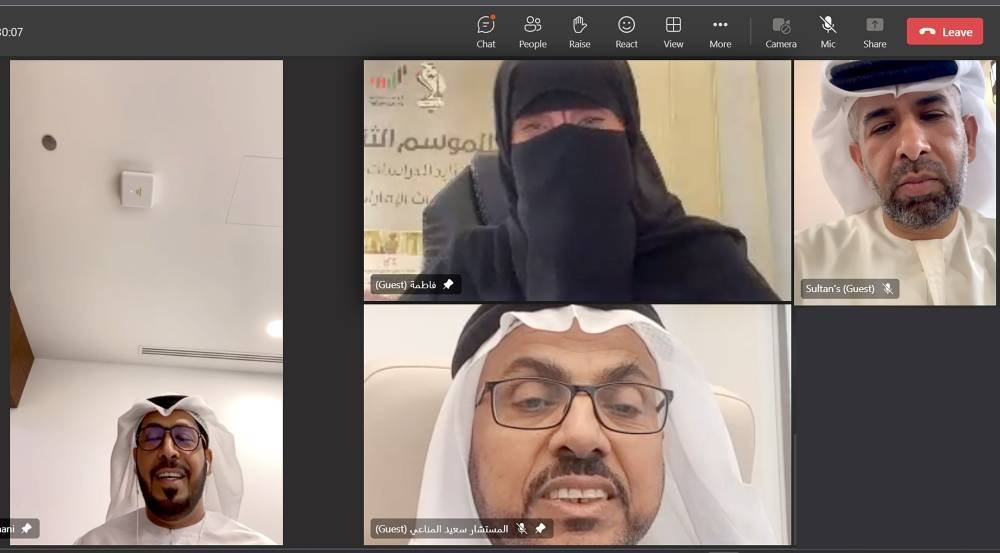Click the Sultan's (Guest) name label
The width and height of the screenshot is (1000, 553).
coord(840,289)
